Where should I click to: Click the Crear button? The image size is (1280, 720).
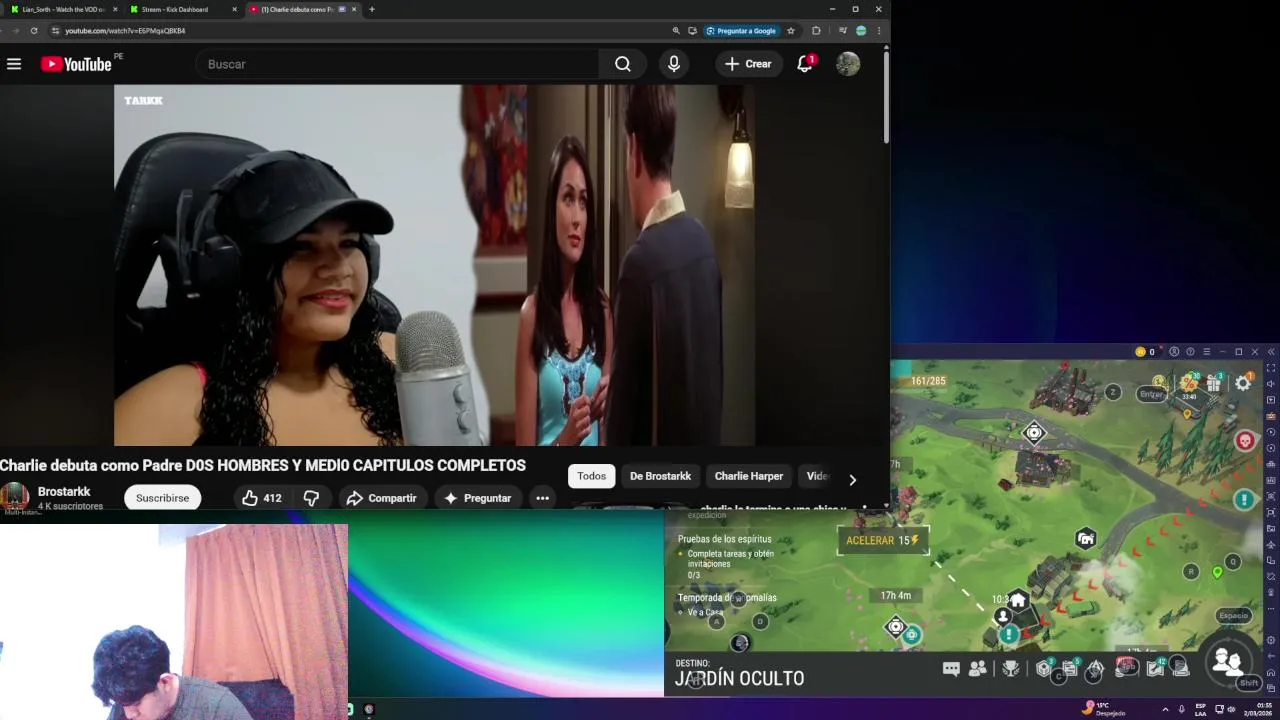point(748,64)
